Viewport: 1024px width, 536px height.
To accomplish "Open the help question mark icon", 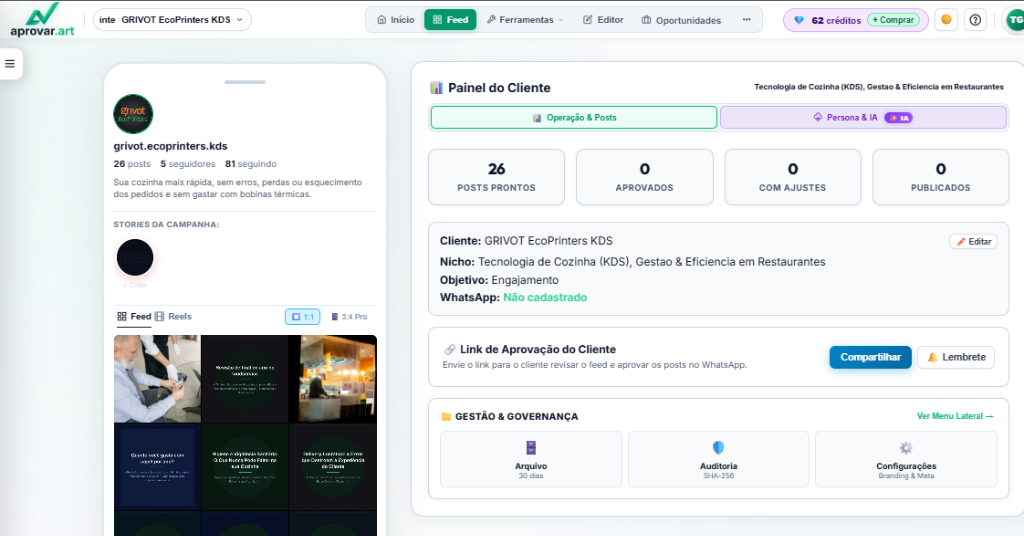I will tap(975, 20).
